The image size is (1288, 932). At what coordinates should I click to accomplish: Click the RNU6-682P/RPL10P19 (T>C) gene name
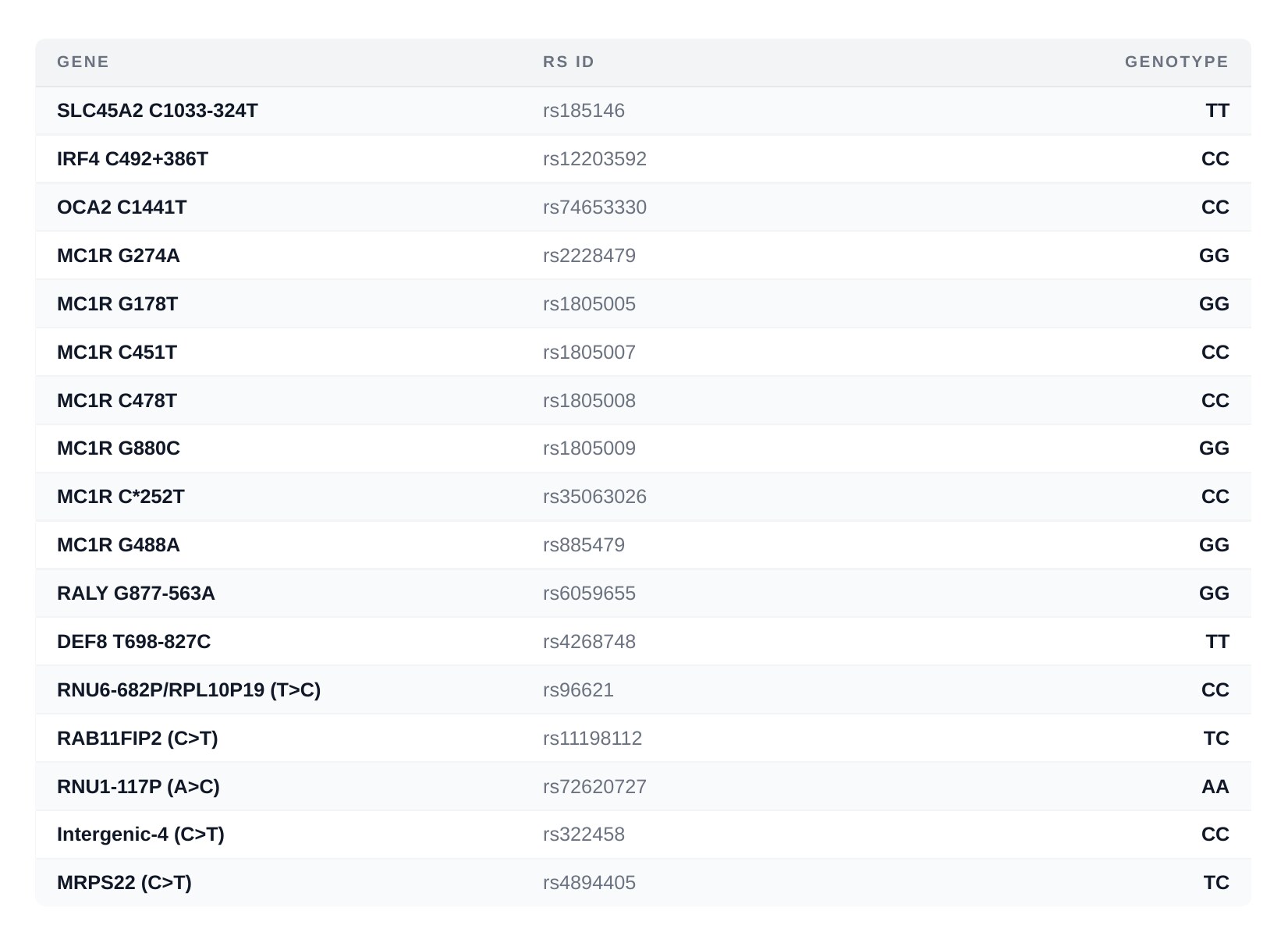click(189, 690)
